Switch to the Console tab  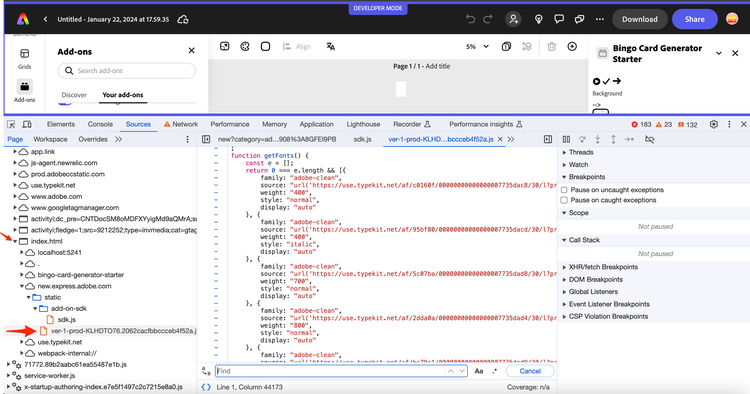pos(100,124)
